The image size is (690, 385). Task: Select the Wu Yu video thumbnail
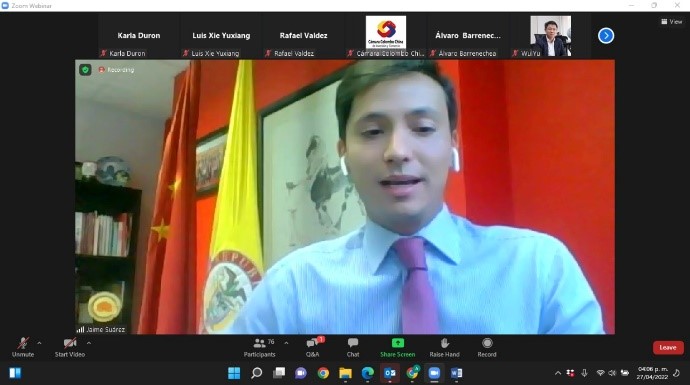click(x=551, y=36)
